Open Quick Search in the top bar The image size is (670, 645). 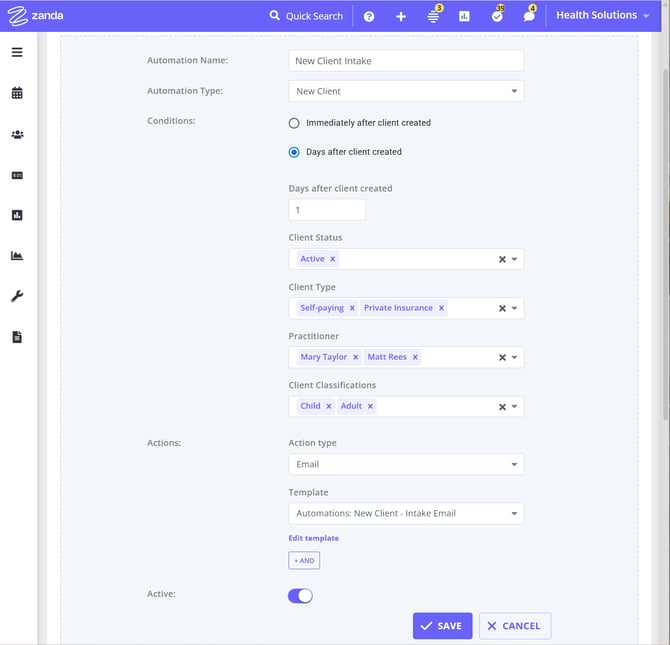click(306, 16)
